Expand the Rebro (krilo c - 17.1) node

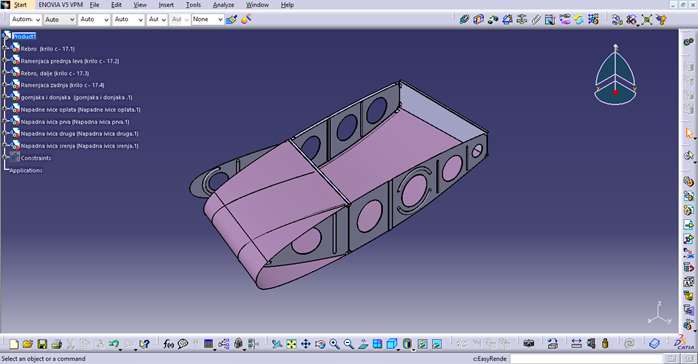tap(5, 48)
